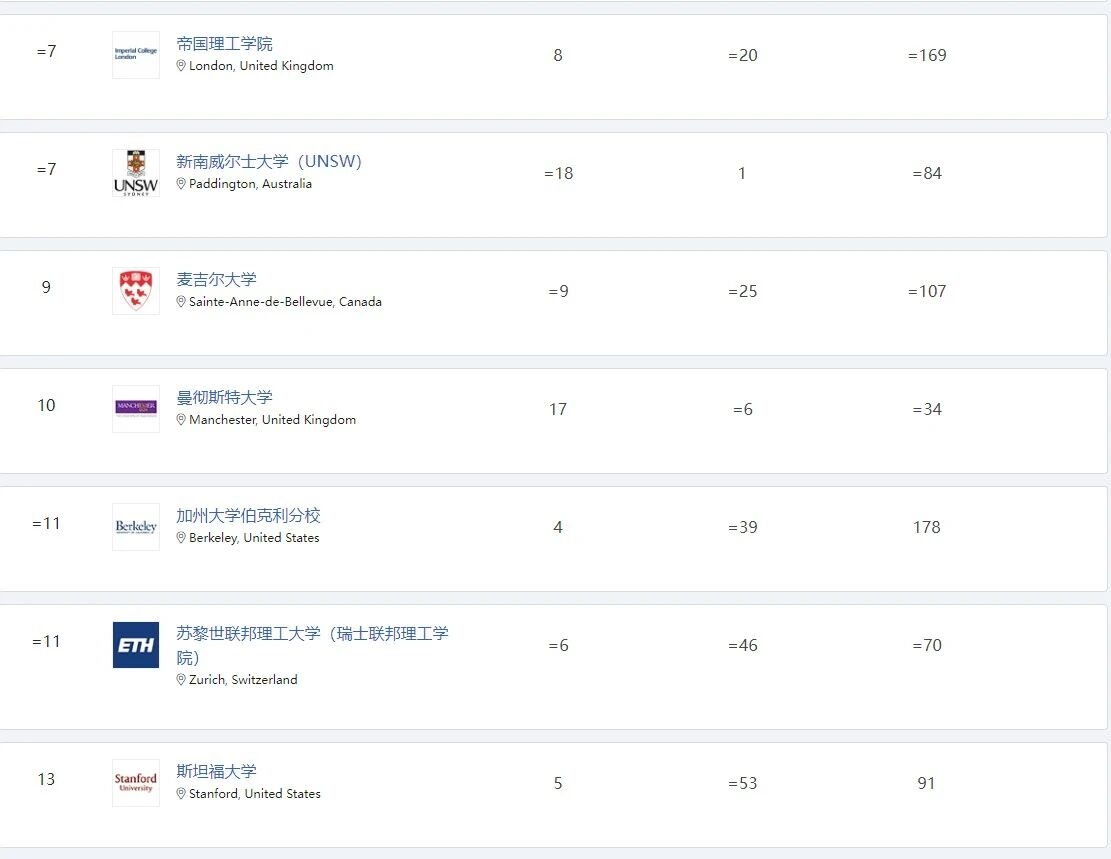Image resolution: width=1111 pixels, height=859 pixels.
Task: Click the Manchester University purple logo
Action: [x=135, y=408]
